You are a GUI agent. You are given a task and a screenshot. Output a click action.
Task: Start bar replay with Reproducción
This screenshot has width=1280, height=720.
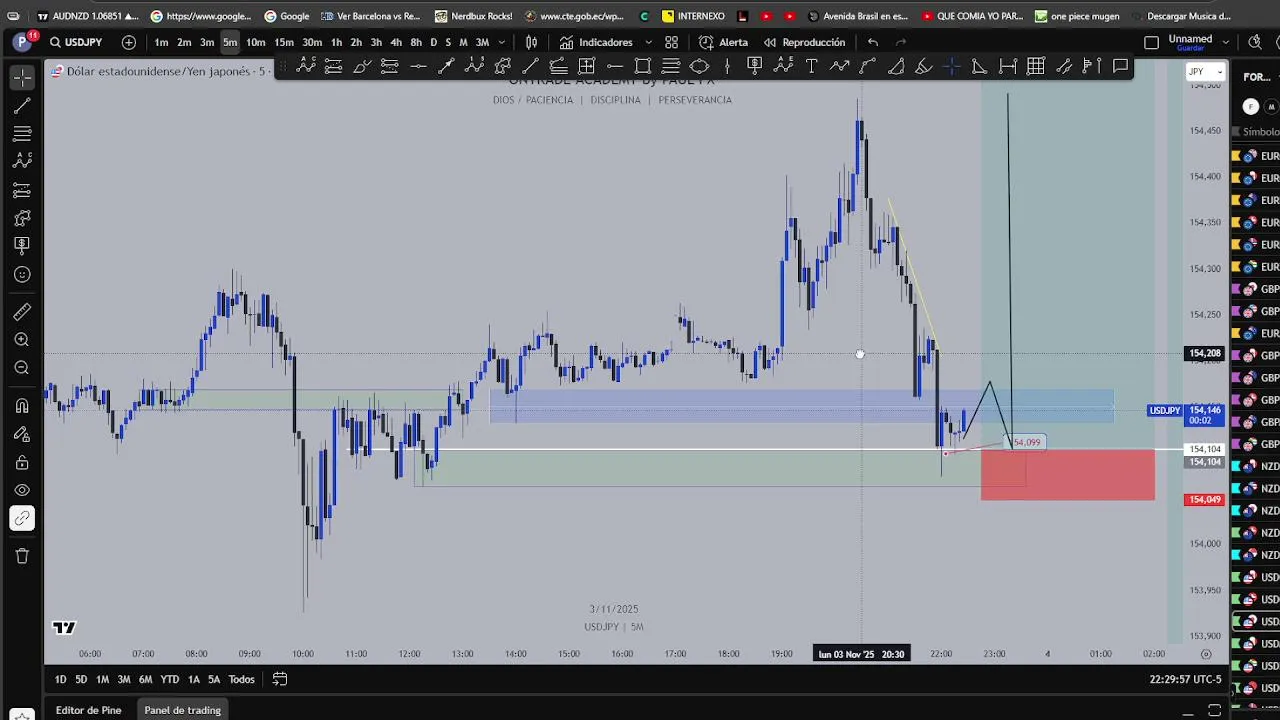click(x=804, y=42)
